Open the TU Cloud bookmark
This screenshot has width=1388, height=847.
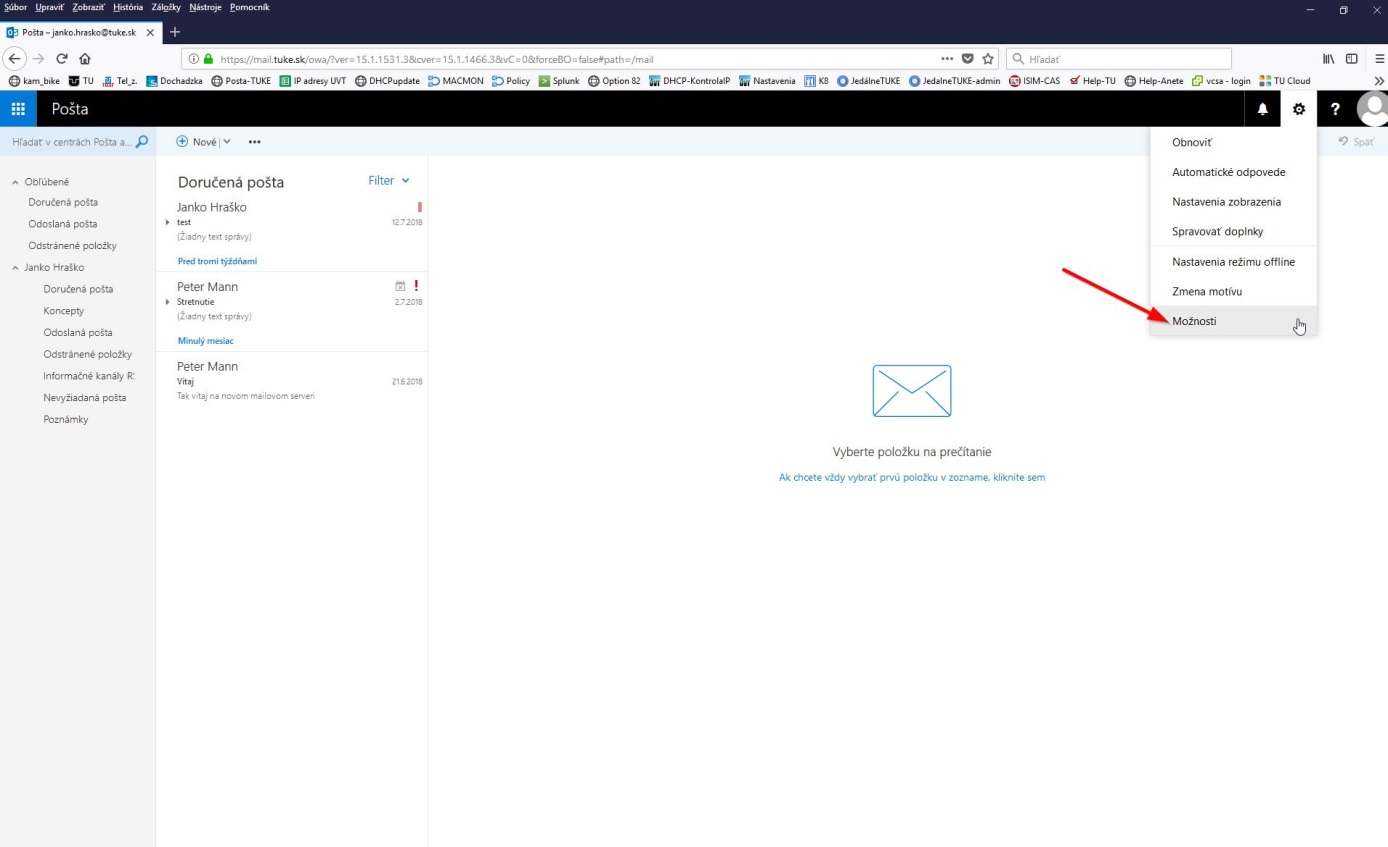click(x=1285, y=81)
